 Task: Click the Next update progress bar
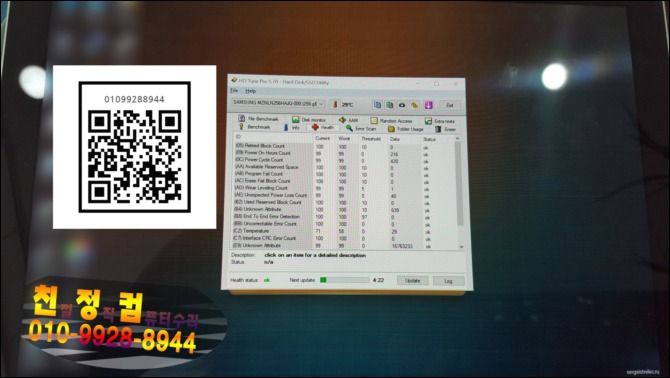(x=344, y=280)
